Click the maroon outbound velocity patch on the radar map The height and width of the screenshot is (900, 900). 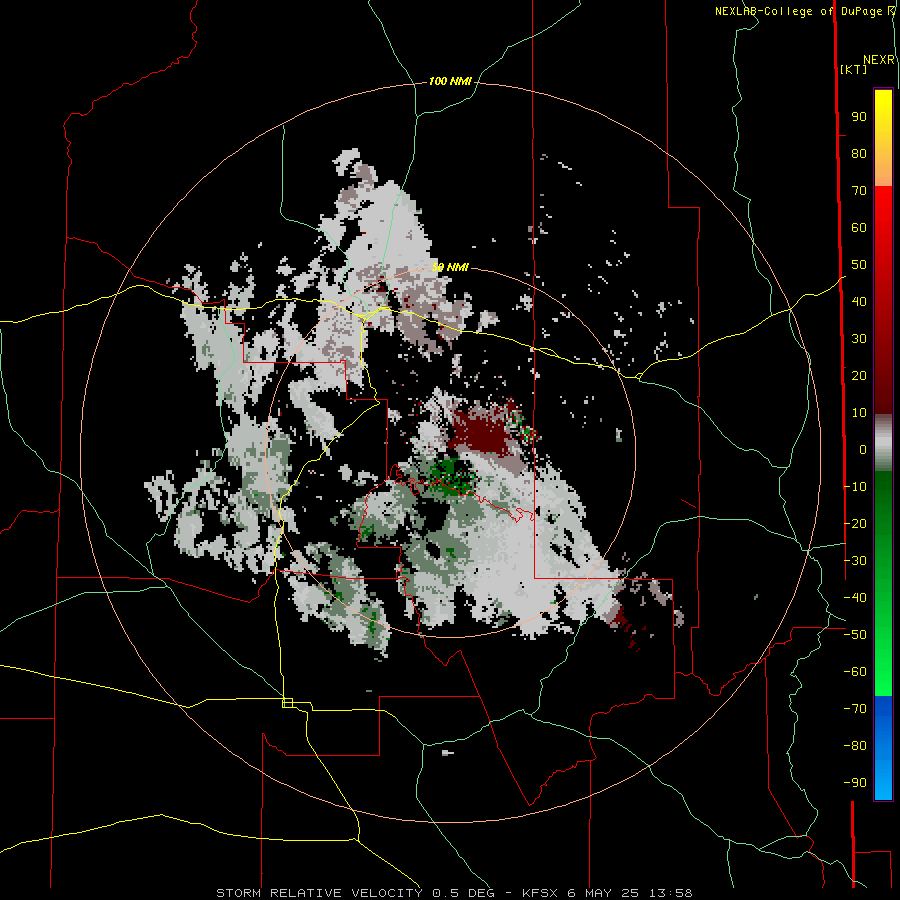pyautogui.click(x=479, y=432)
